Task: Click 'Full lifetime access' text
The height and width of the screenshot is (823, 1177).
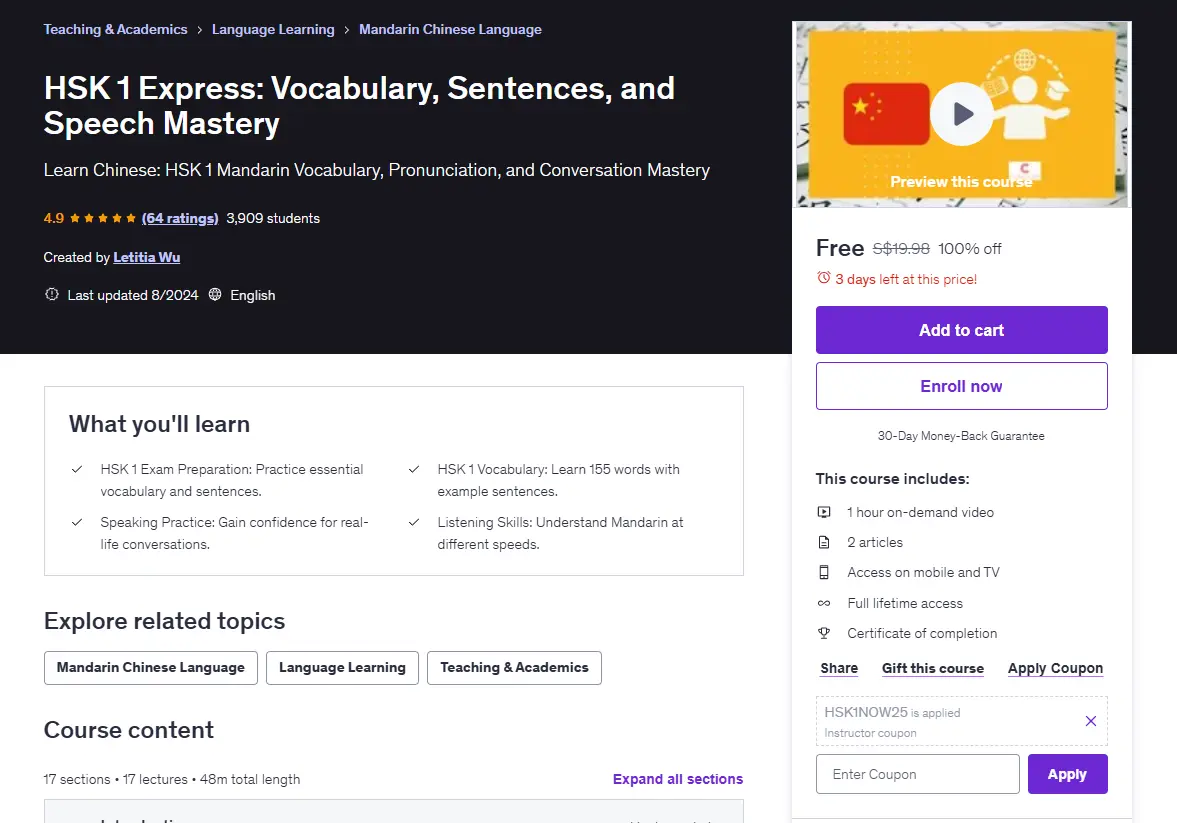Action: click(x=905, y=603)
